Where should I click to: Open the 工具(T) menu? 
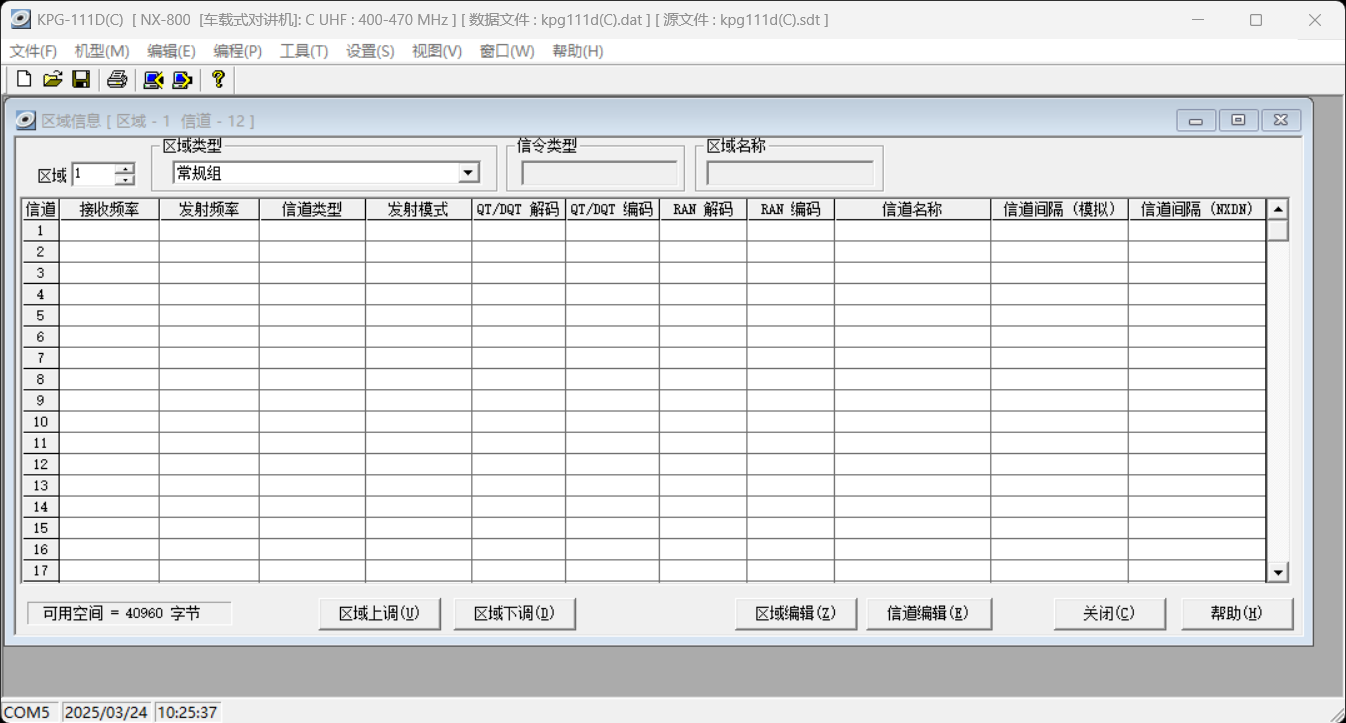[x=304, y=51]
